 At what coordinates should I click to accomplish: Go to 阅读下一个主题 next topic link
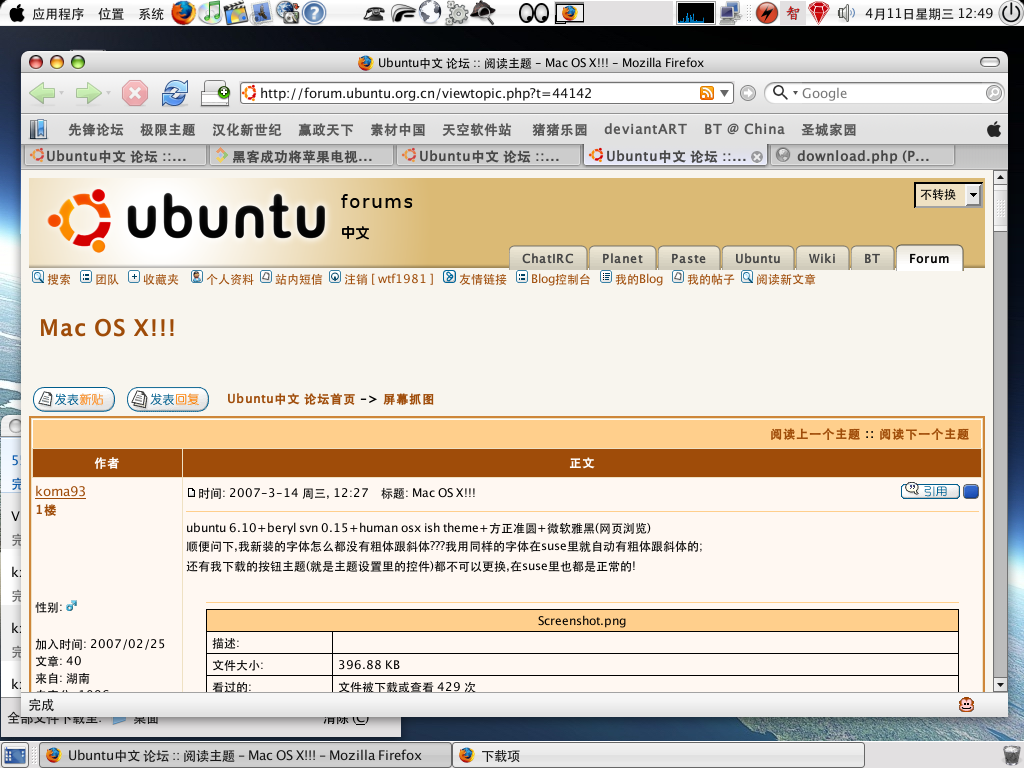924,434
